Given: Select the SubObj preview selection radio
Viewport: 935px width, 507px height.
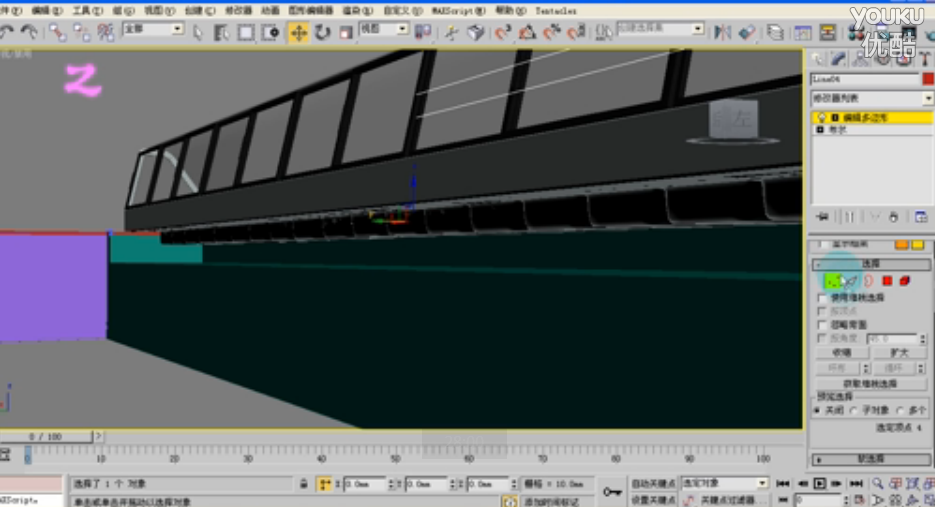Looking at the screenshot, I should pyautogui.click(x=853, y=410).
